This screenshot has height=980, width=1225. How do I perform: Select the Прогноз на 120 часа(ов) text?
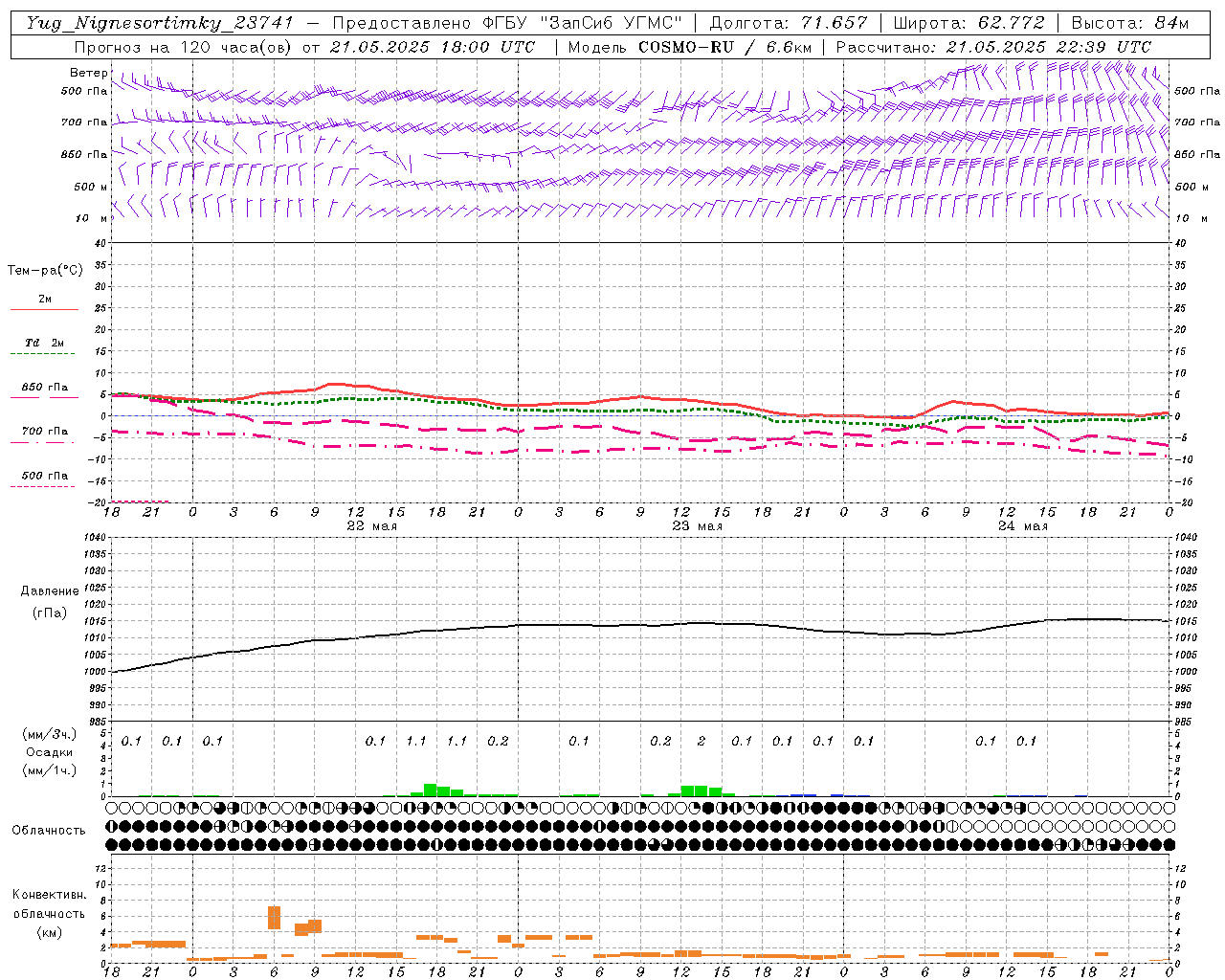[x=185, y=47]
